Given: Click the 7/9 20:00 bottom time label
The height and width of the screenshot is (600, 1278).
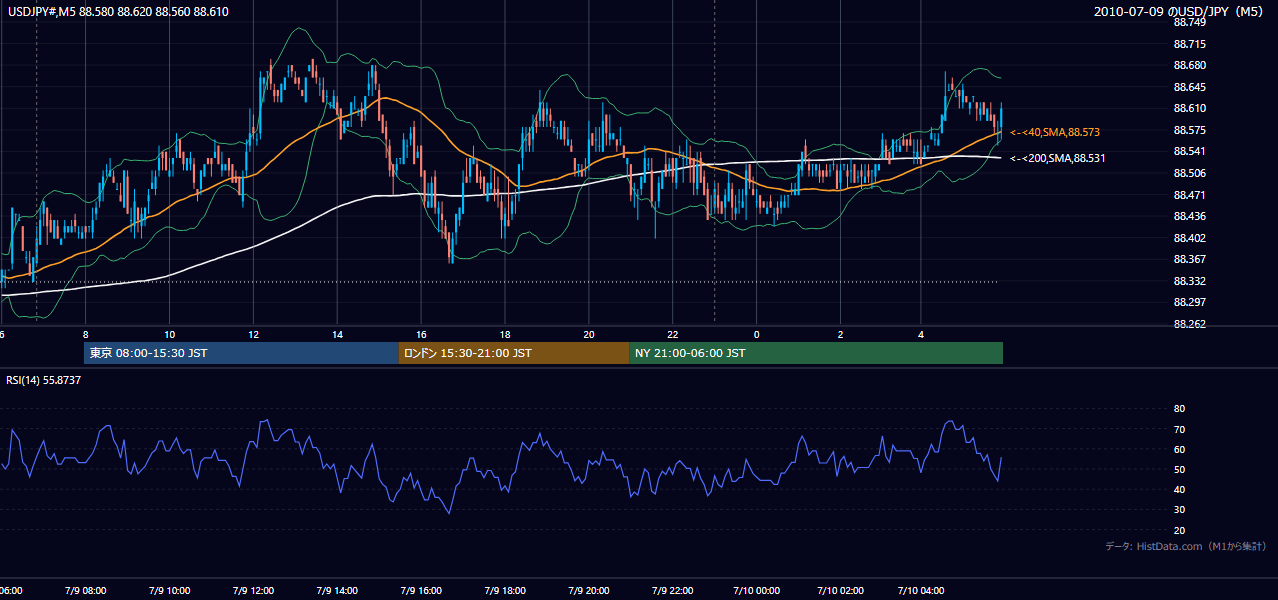Looking at the screenshot, I should (x=588, y=591).
